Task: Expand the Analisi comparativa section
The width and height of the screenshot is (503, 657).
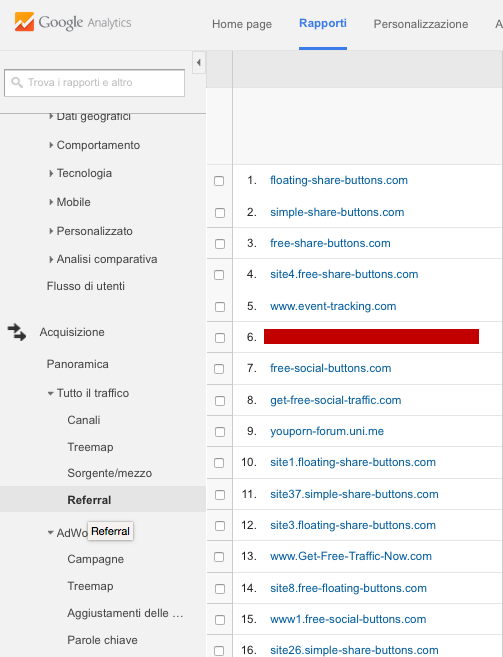Action: tap(51, 259)
